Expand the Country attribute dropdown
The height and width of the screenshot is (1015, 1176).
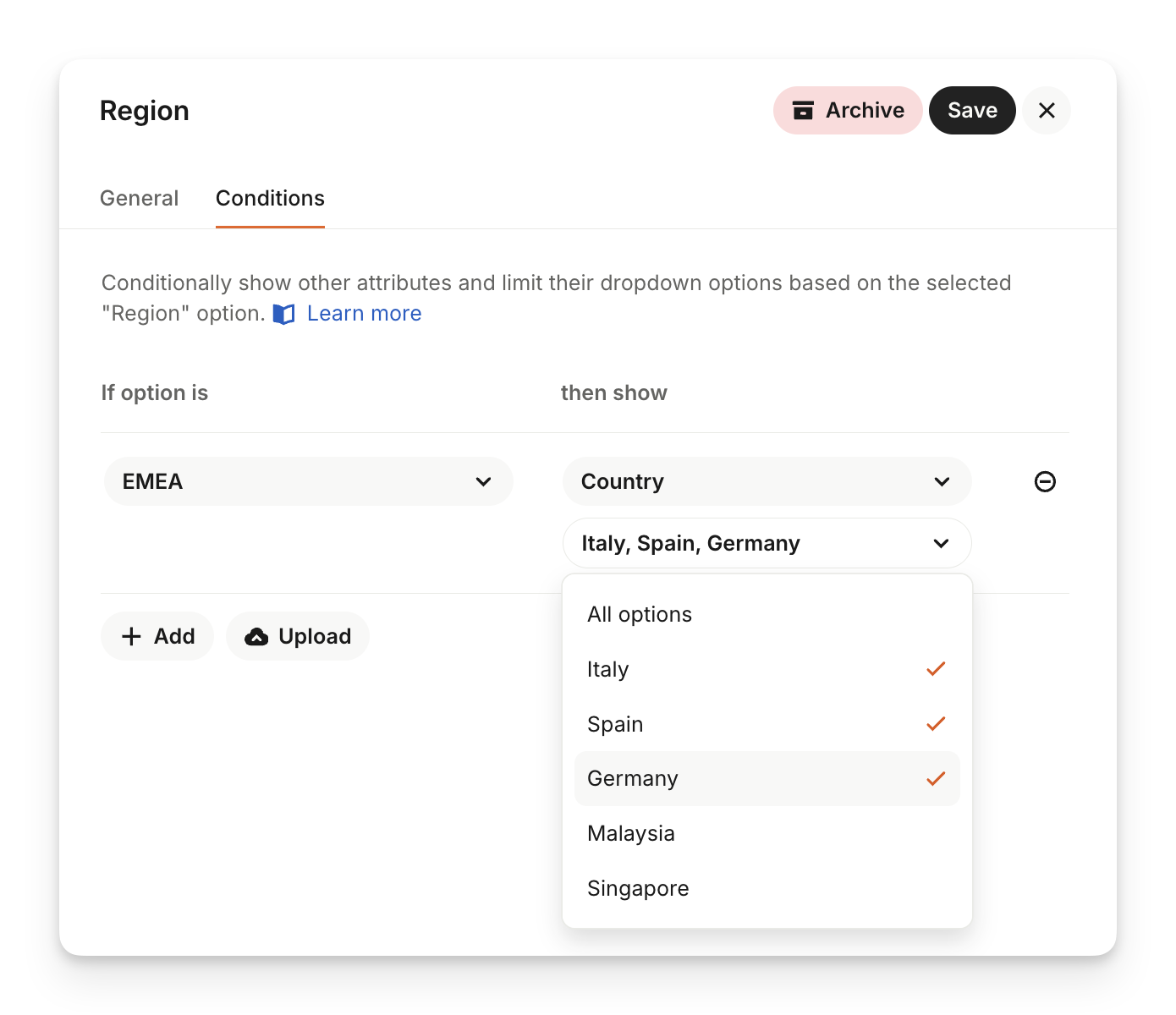pyautogui.click(x=766, y=482)
